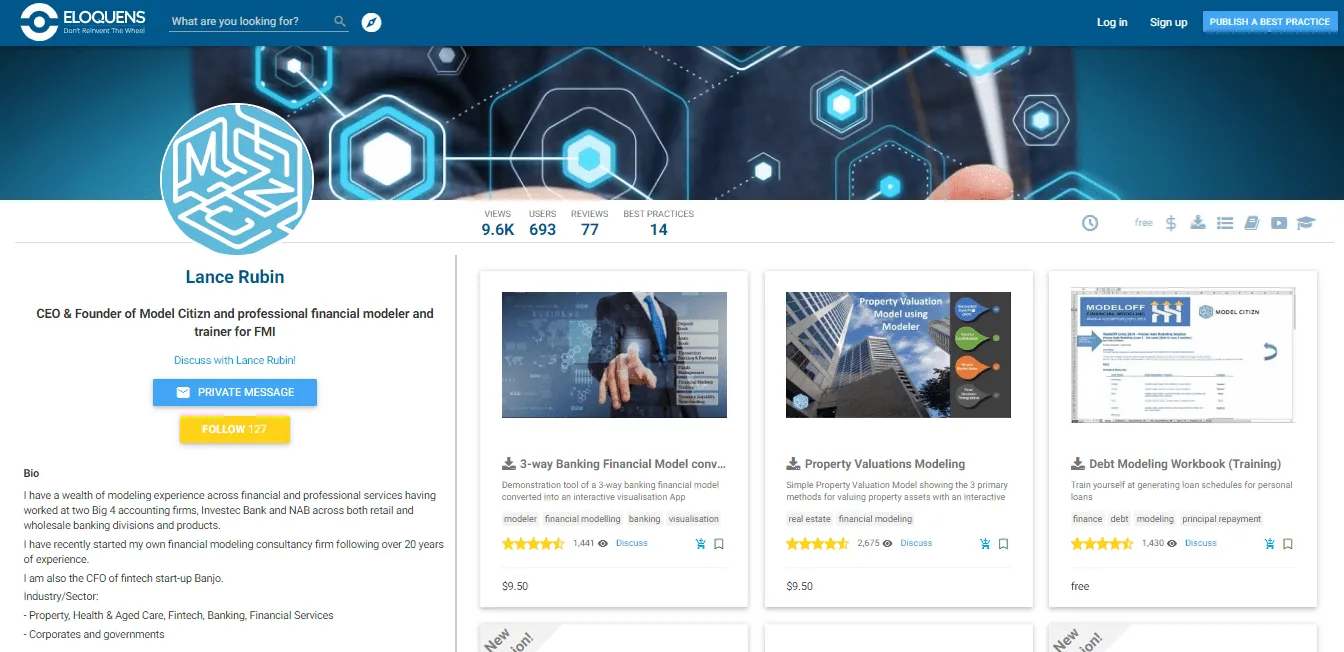Filter by book icon
This screenshot has height=652, width=1344.
point(1252,223)
